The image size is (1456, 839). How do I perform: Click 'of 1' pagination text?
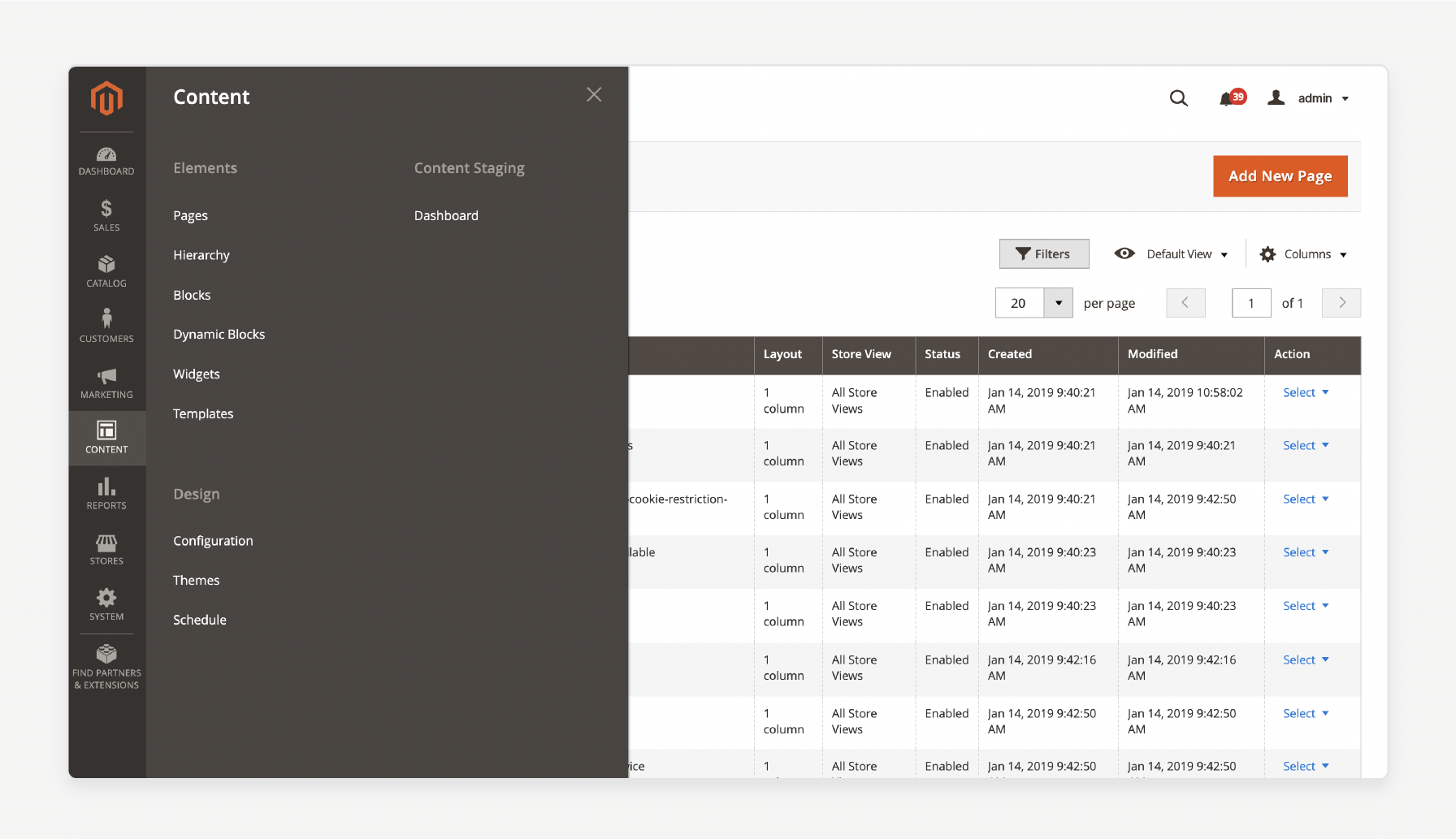(x=1292, y=303)
